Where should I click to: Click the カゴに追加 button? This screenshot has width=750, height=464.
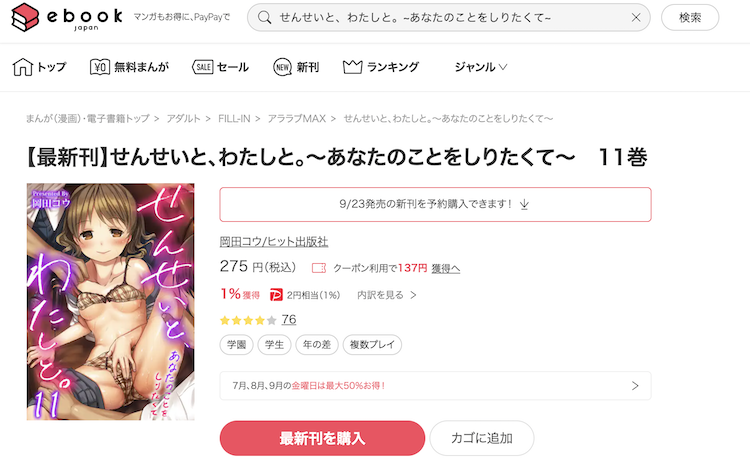pos(482,438)
